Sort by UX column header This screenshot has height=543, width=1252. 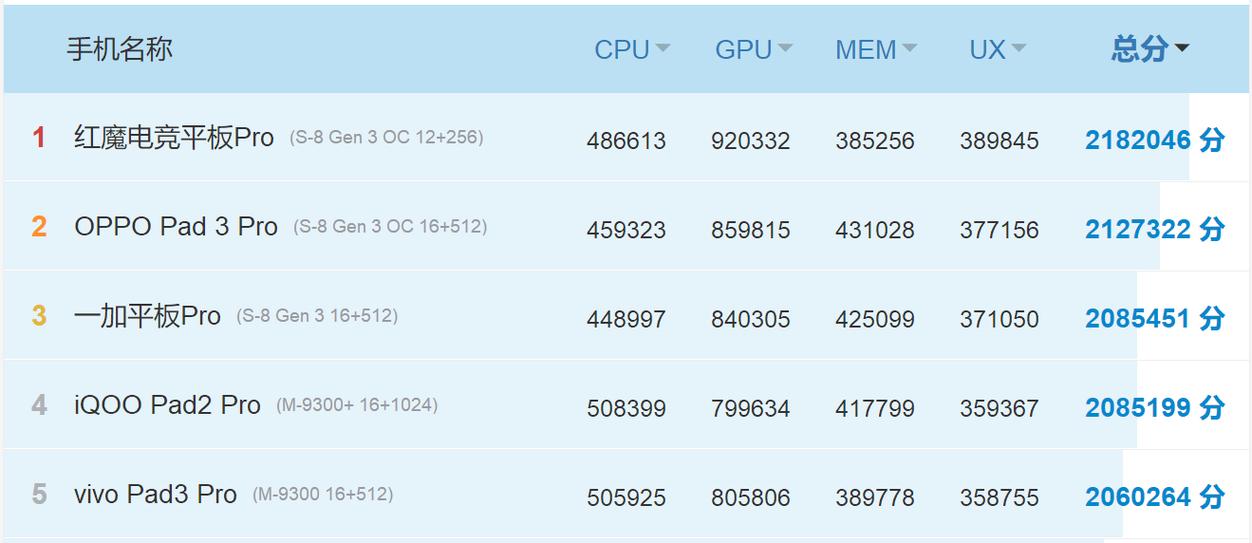(997, 50)
